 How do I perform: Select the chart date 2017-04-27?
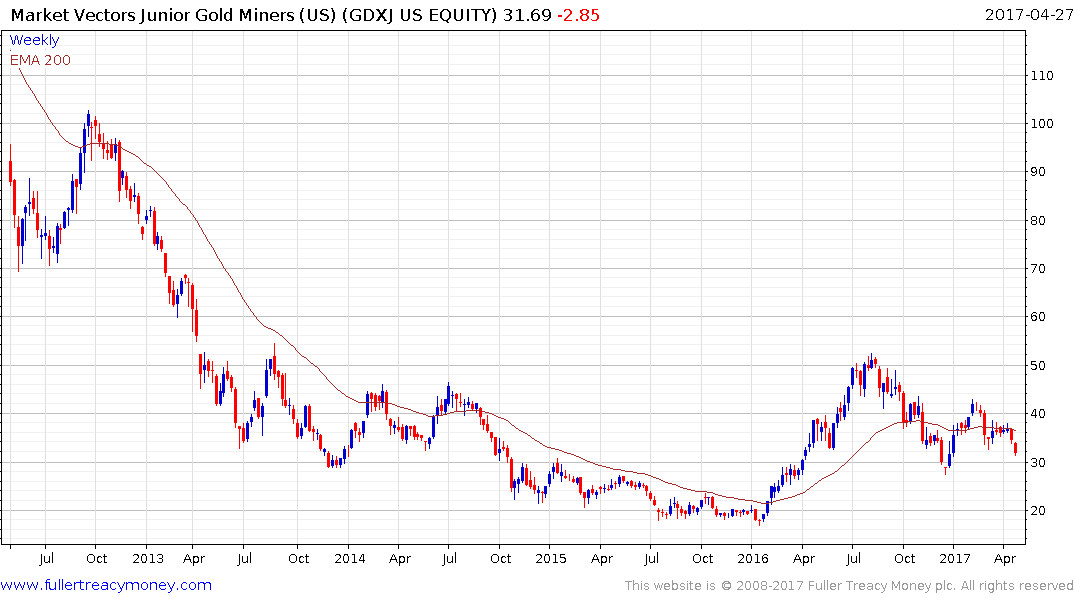tap(1028, 15)
